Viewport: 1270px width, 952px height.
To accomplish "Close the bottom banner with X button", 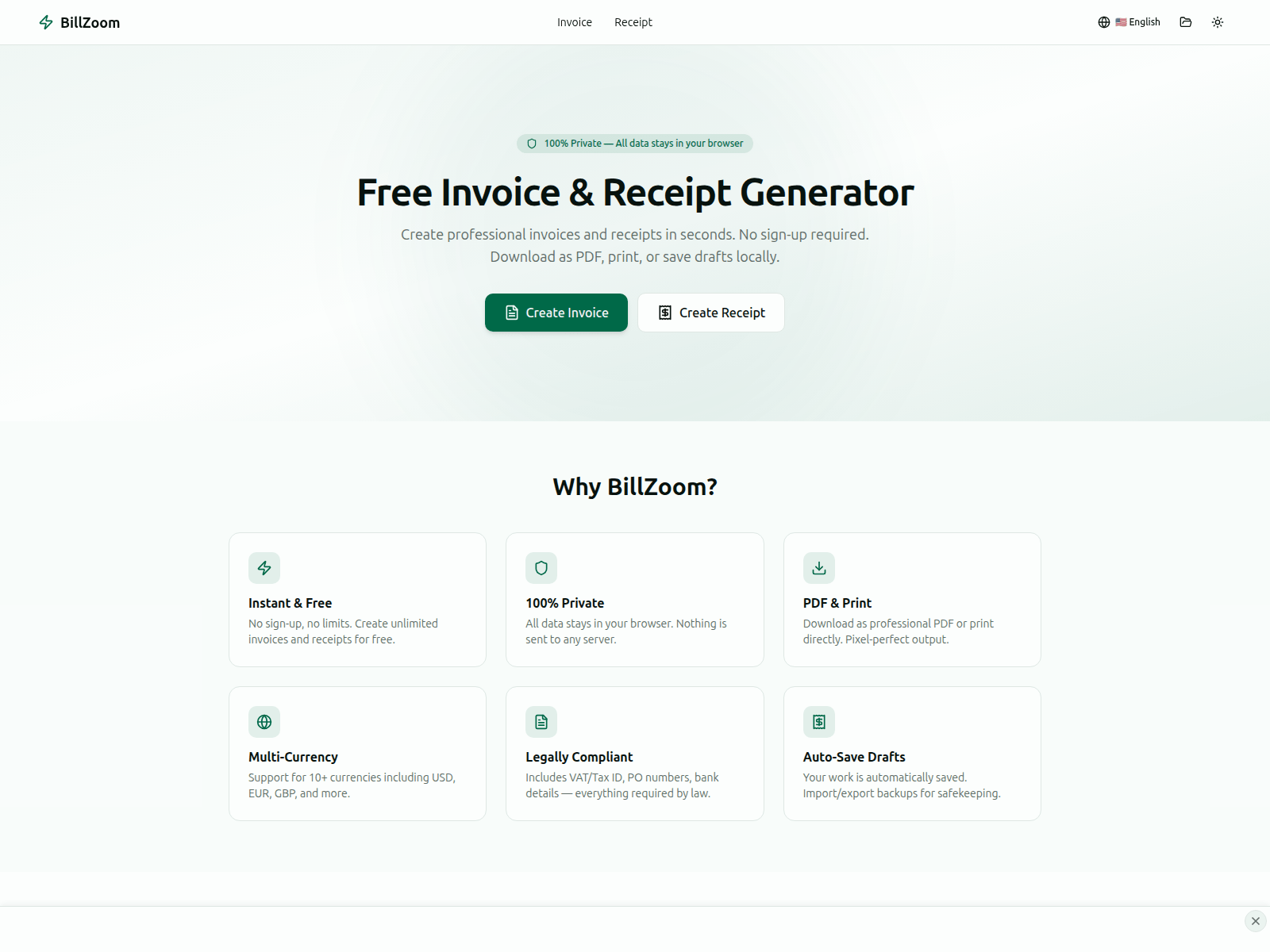I will point(1256,921).
